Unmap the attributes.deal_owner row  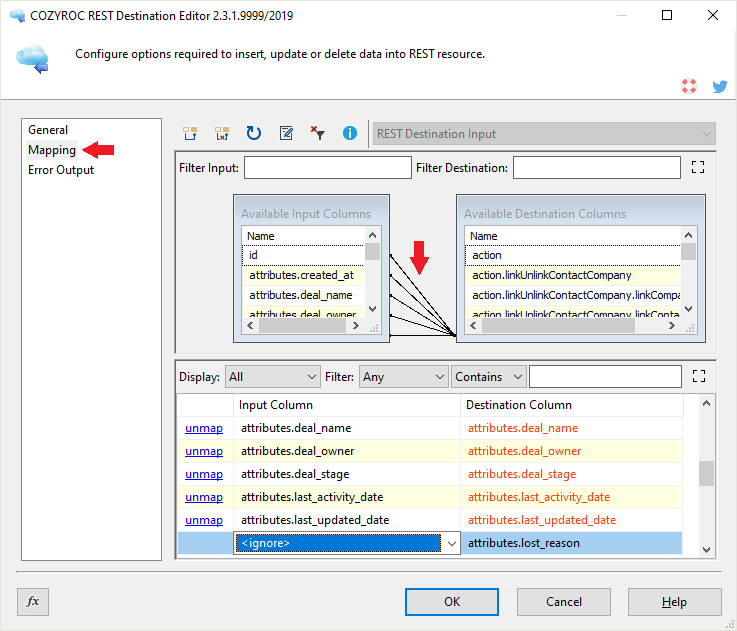pyautogui.click(x=204, y=451)
